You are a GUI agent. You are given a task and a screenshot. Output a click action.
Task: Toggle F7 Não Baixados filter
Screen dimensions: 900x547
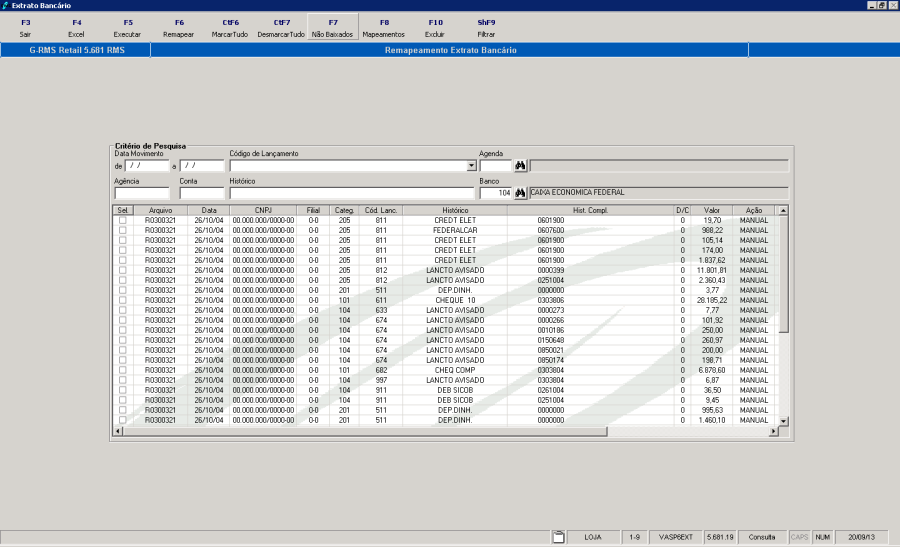[332, 28]
